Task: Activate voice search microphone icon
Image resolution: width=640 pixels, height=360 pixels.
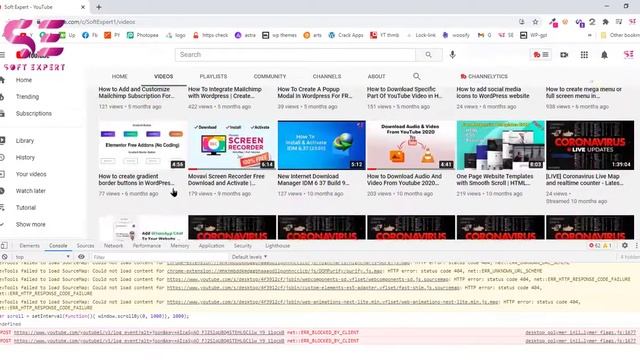Action: pos(452,55)
